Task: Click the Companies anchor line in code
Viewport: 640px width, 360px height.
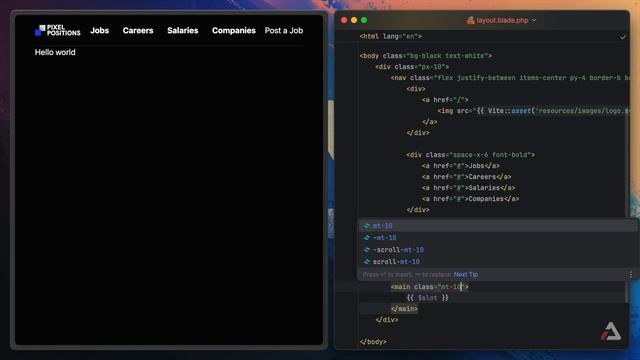Action: click(470, 199)
